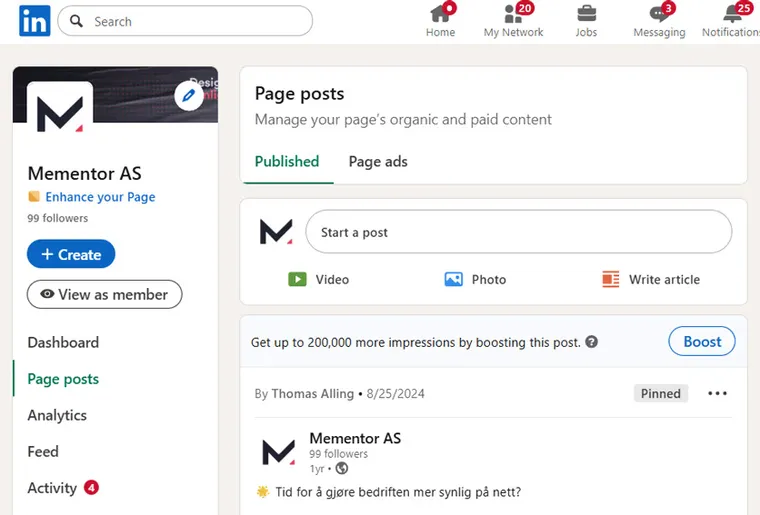Click the 99 followers text in sidebar
The image size is (760, 515).
tap(58, 218)
